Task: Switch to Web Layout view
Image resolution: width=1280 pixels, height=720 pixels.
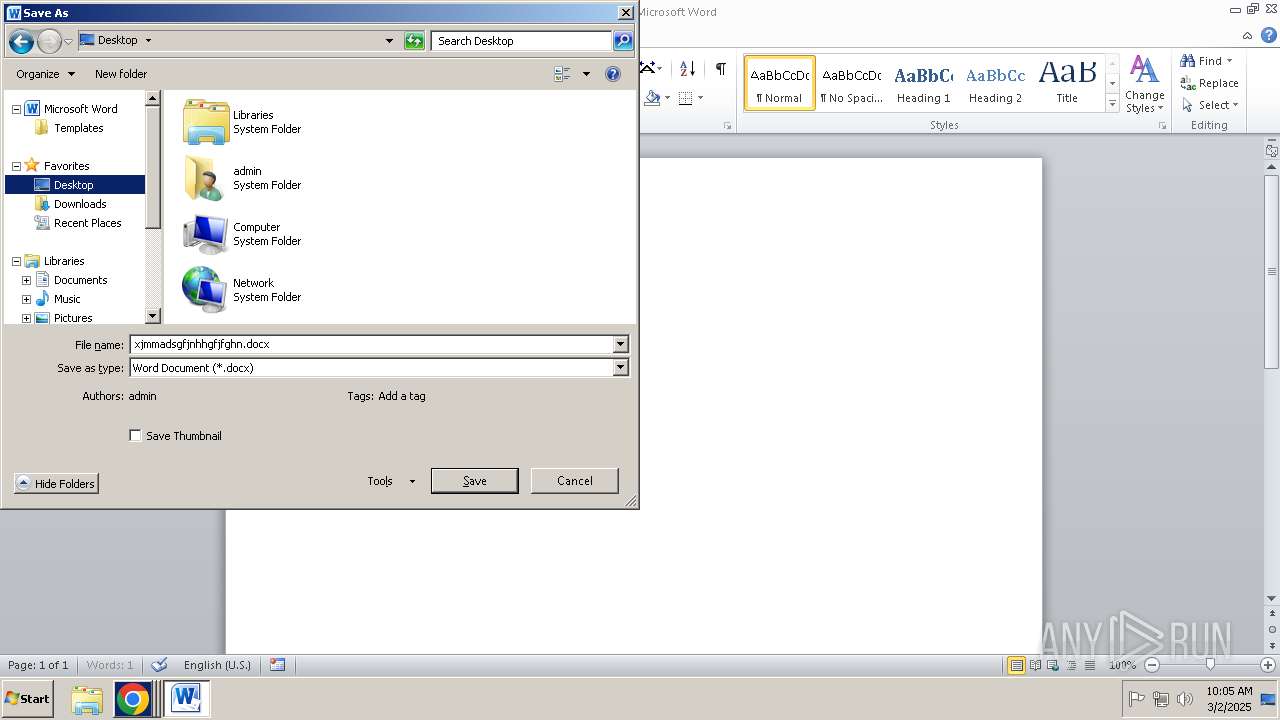Action: click(x=1054, y=665)
